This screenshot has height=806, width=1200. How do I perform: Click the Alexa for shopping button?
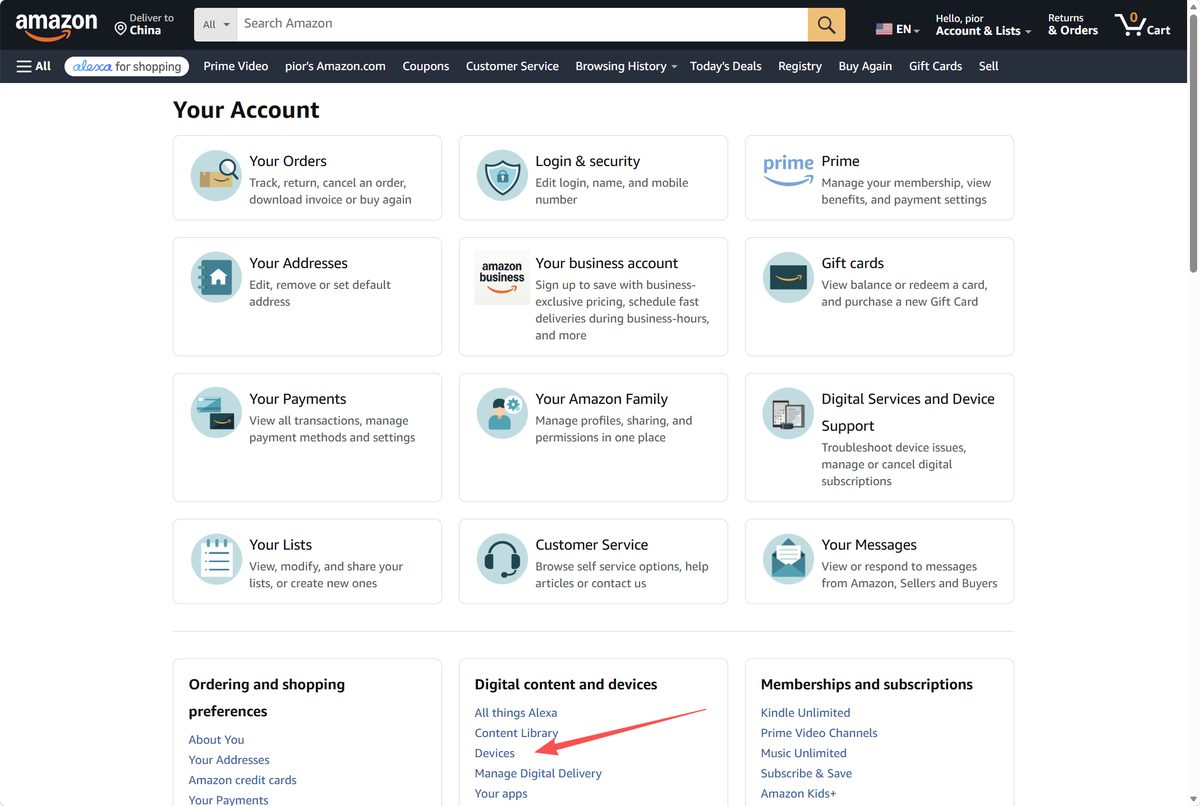pyautogui.click(x=127, y=66)
